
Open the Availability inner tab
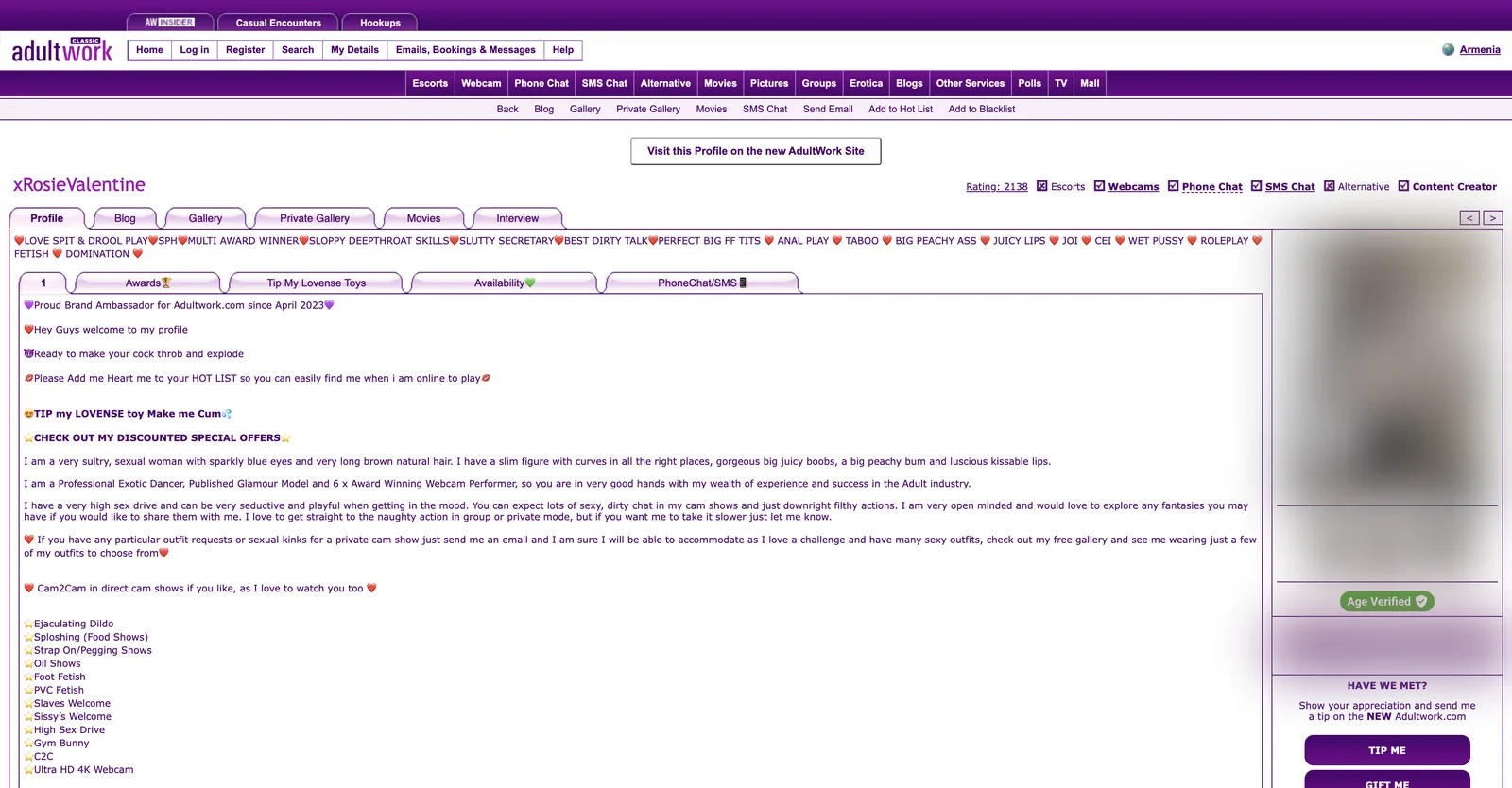(505, 283)
